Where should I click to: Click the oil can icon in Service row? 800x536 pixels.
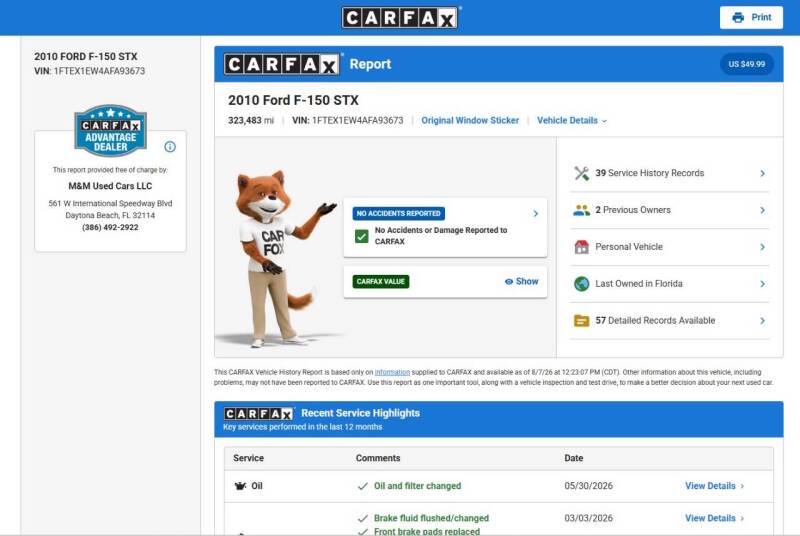click(x=240, y=486)
